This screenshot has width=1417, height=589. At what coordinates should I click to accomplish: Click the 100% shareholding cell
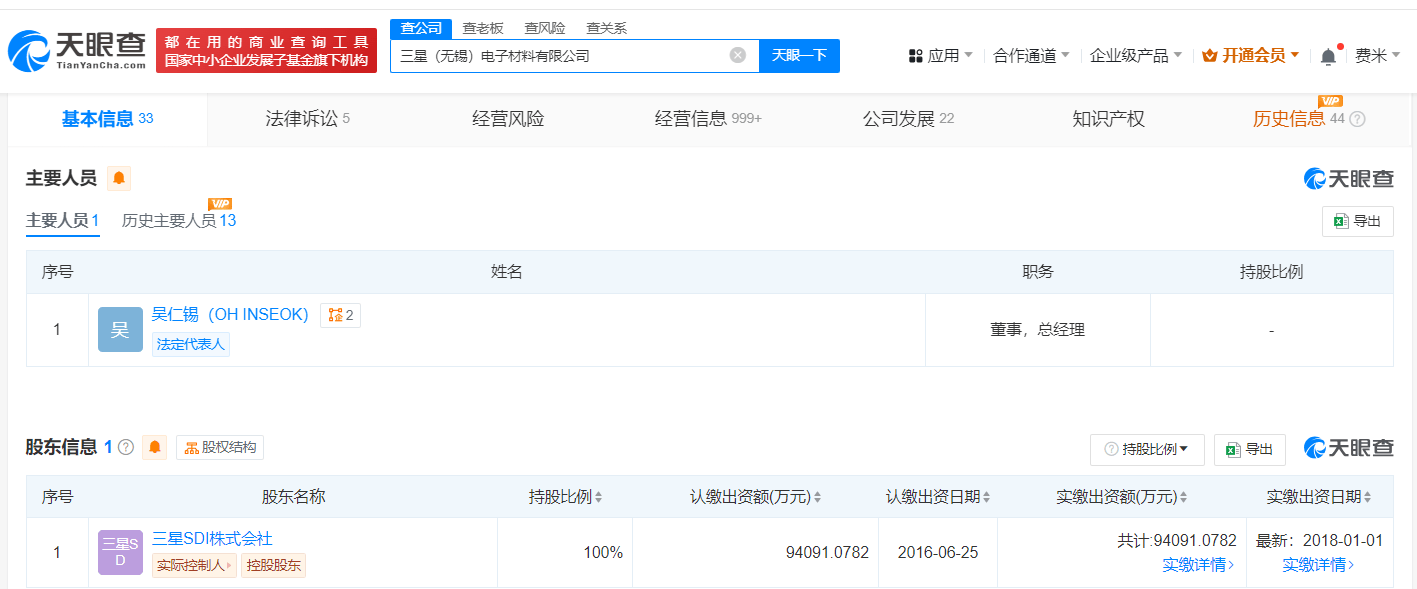(564, 552)
